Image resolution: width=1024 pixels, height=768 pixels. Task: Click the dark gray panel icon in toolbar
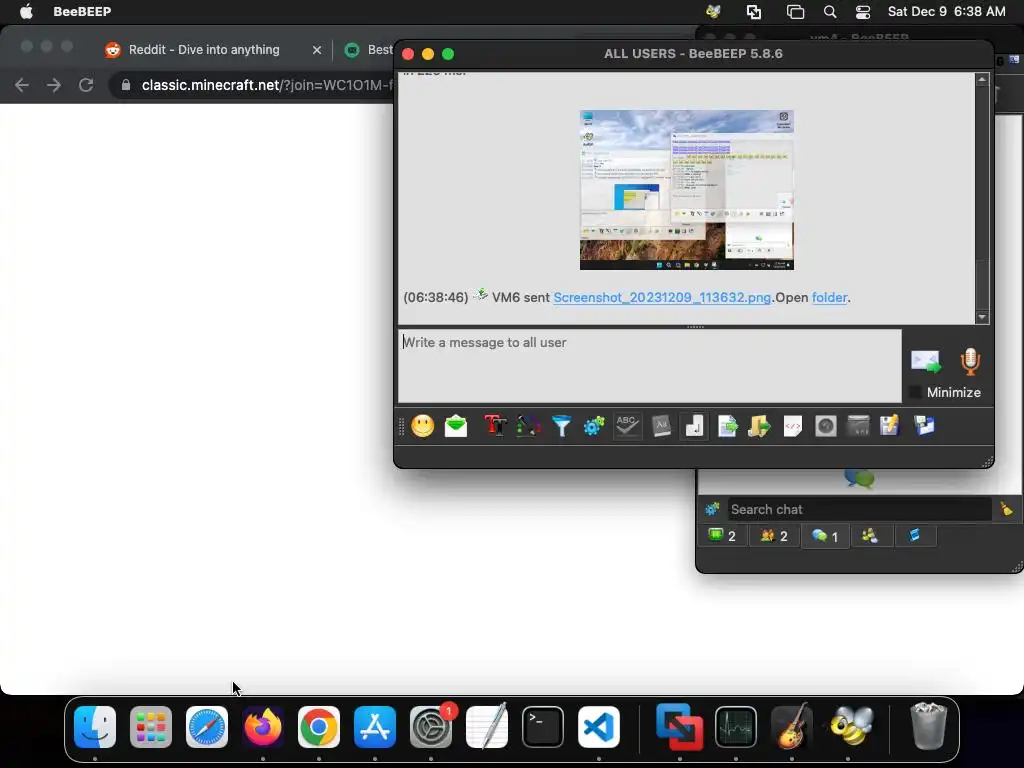(x=858, y=426)
